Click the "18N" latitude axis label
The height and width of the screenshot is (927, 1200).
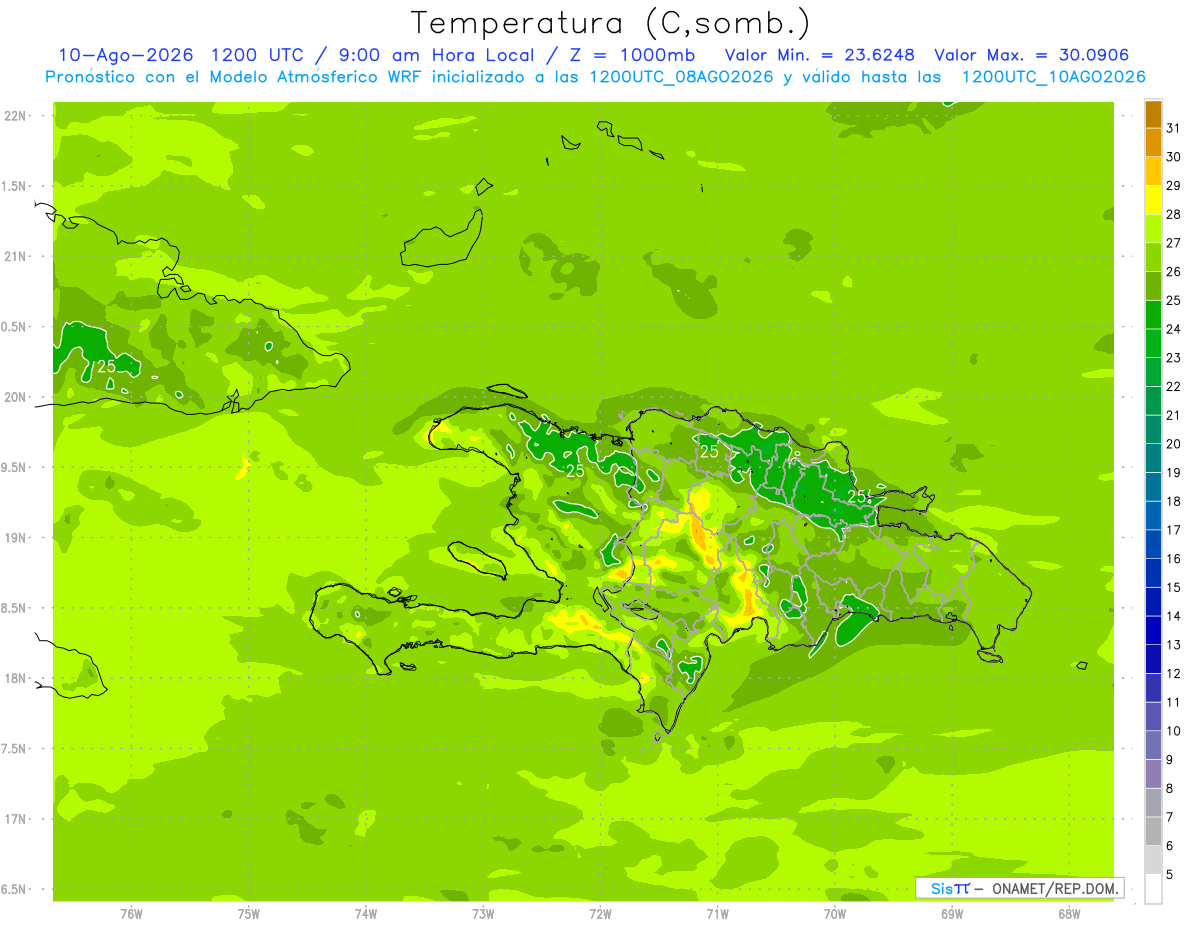pos(17,678)
